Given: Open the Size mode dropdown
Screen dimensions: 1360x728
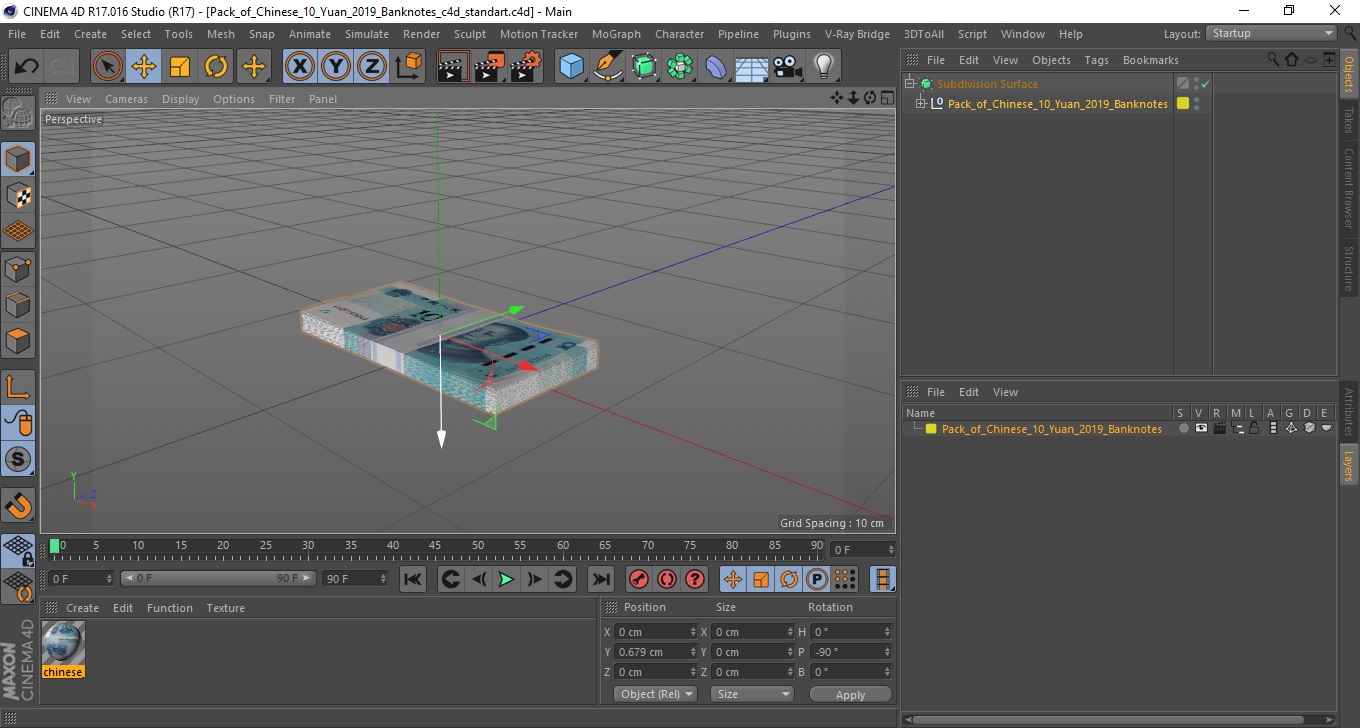Looking at the screenshot, I should click(752, 694).
